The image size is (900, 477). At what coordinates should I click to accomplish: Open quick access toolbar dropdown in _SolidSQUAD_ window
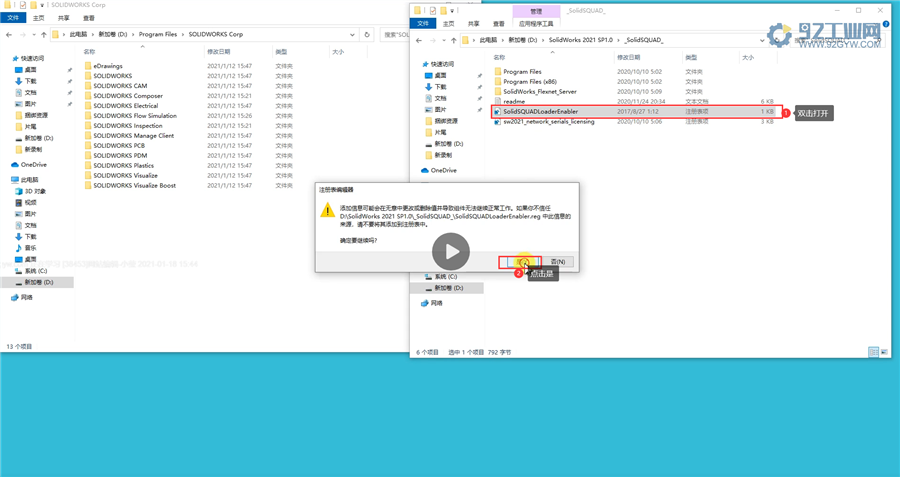[452, 11]
